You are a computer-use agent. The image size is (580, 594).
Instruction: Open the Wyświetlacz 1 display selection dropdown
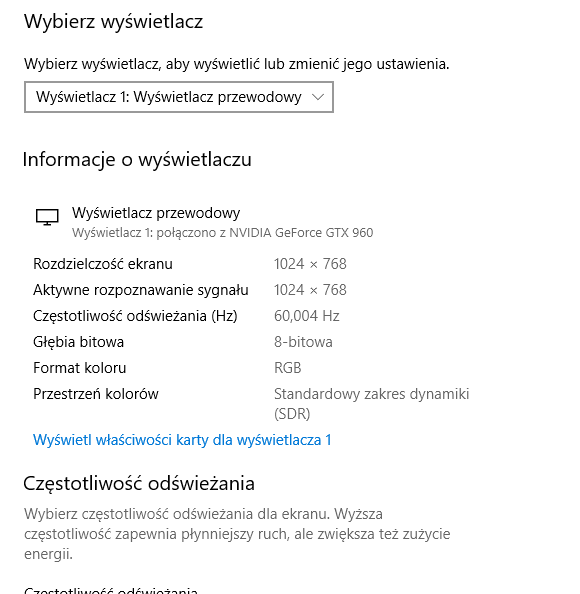(179, 97)
